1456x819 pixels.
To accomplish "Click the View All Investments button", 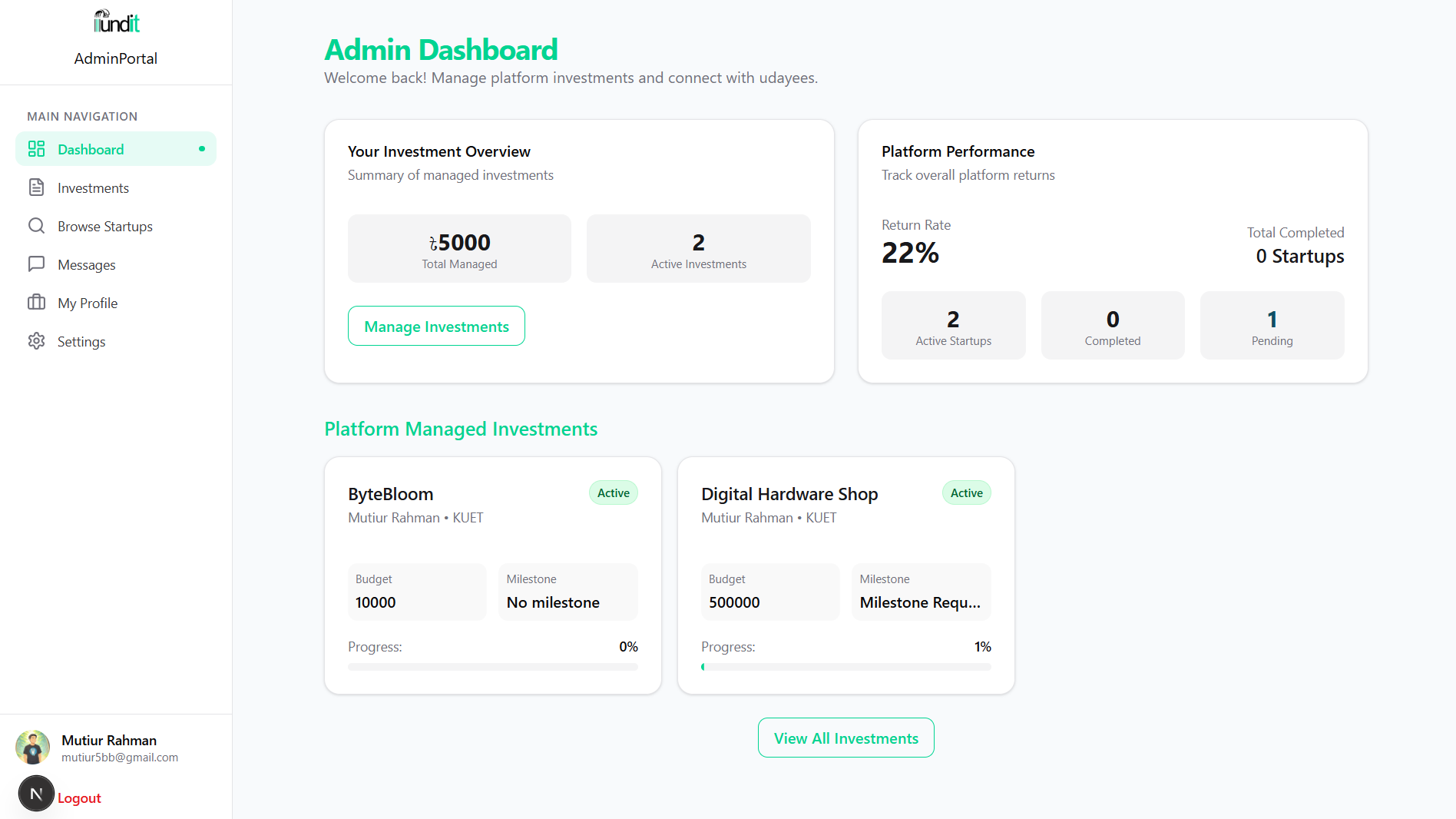I will coord(846,738).
